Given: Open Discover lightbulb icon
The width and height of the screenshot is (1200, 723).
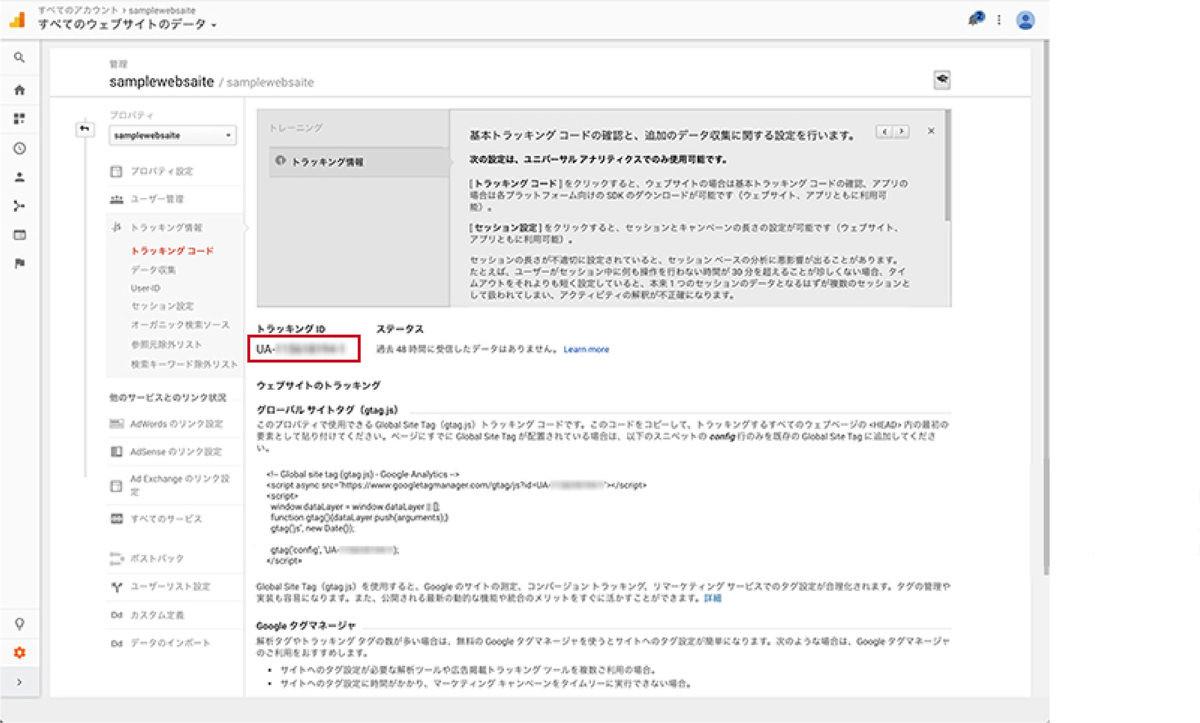Looking at the screenshot, I should pos(19,622).
